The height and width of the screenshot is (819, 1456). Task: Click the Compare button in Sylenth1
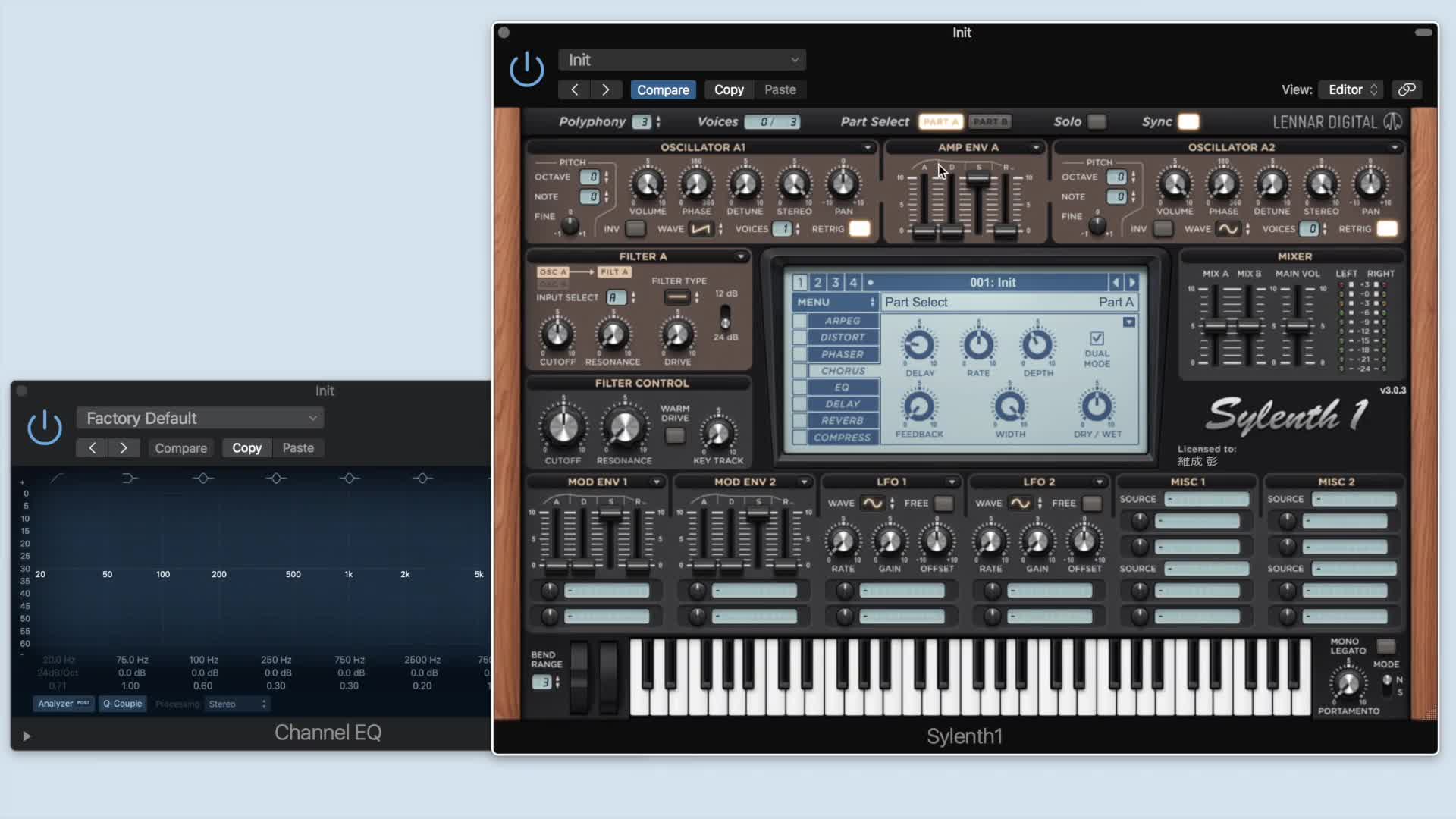[663, 89]
